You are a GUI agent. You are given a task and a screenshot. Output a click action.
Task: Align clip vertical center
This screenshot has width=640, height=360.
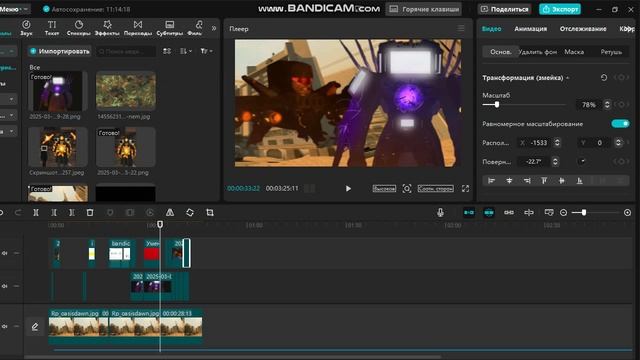(x=562, y=180)
